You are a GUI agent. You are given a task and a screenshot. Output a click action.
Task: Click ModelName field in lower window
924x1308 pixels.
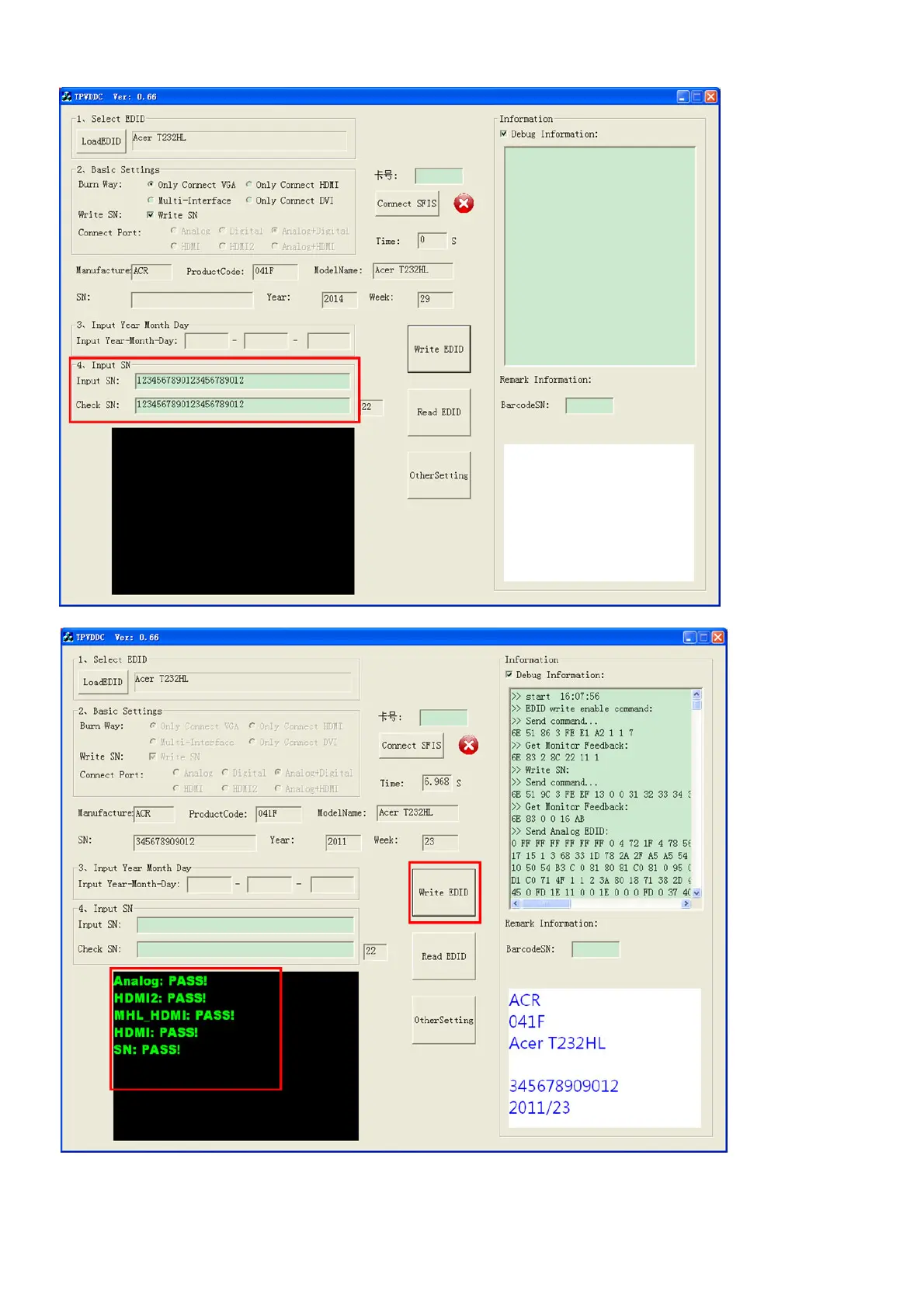(418, 813)
